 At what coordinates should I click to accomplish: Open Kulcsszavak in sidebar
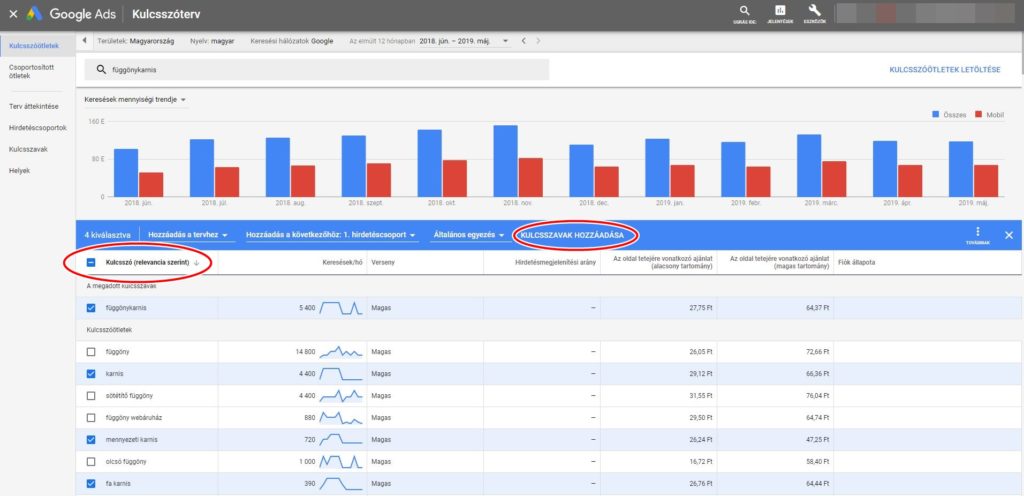[28, 149]
